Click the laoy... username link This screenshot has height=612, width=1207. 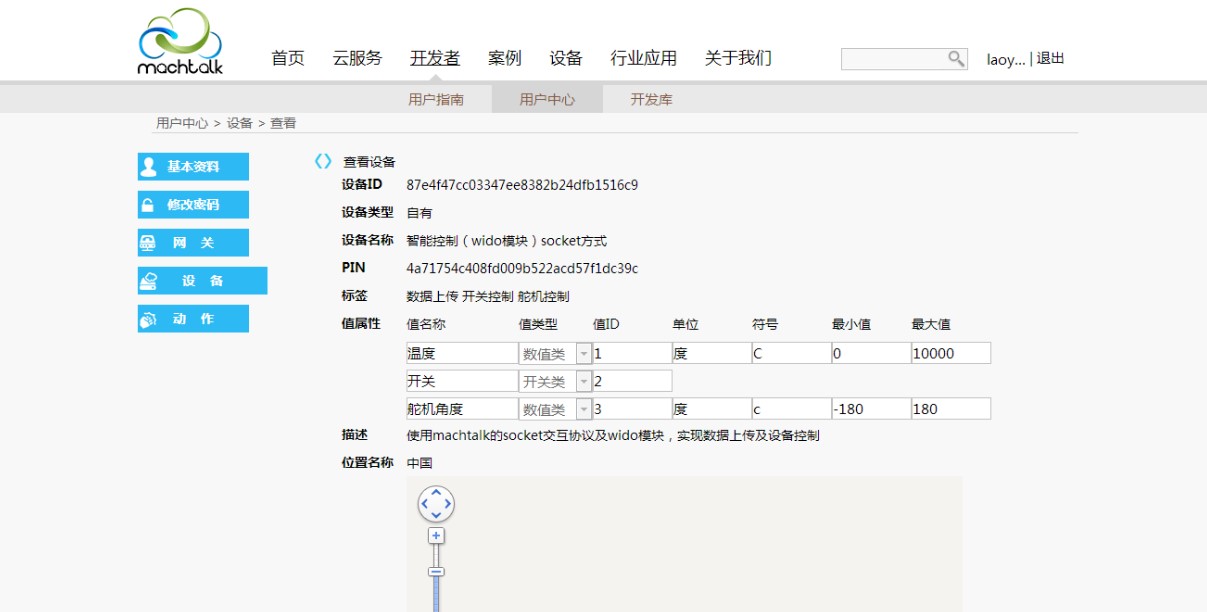pyautogui.click(x=1006, y=59)
